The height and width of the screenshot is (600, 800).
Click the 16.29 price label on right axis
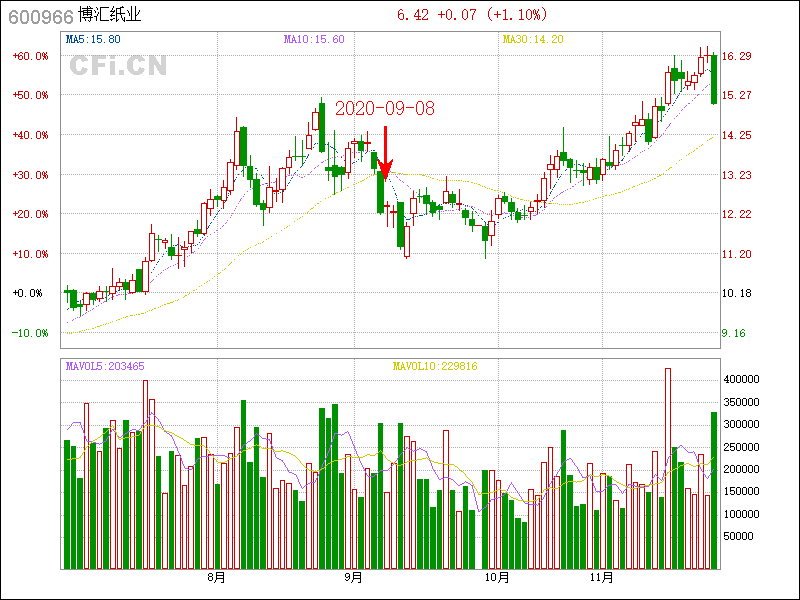(x=737, y=56)
